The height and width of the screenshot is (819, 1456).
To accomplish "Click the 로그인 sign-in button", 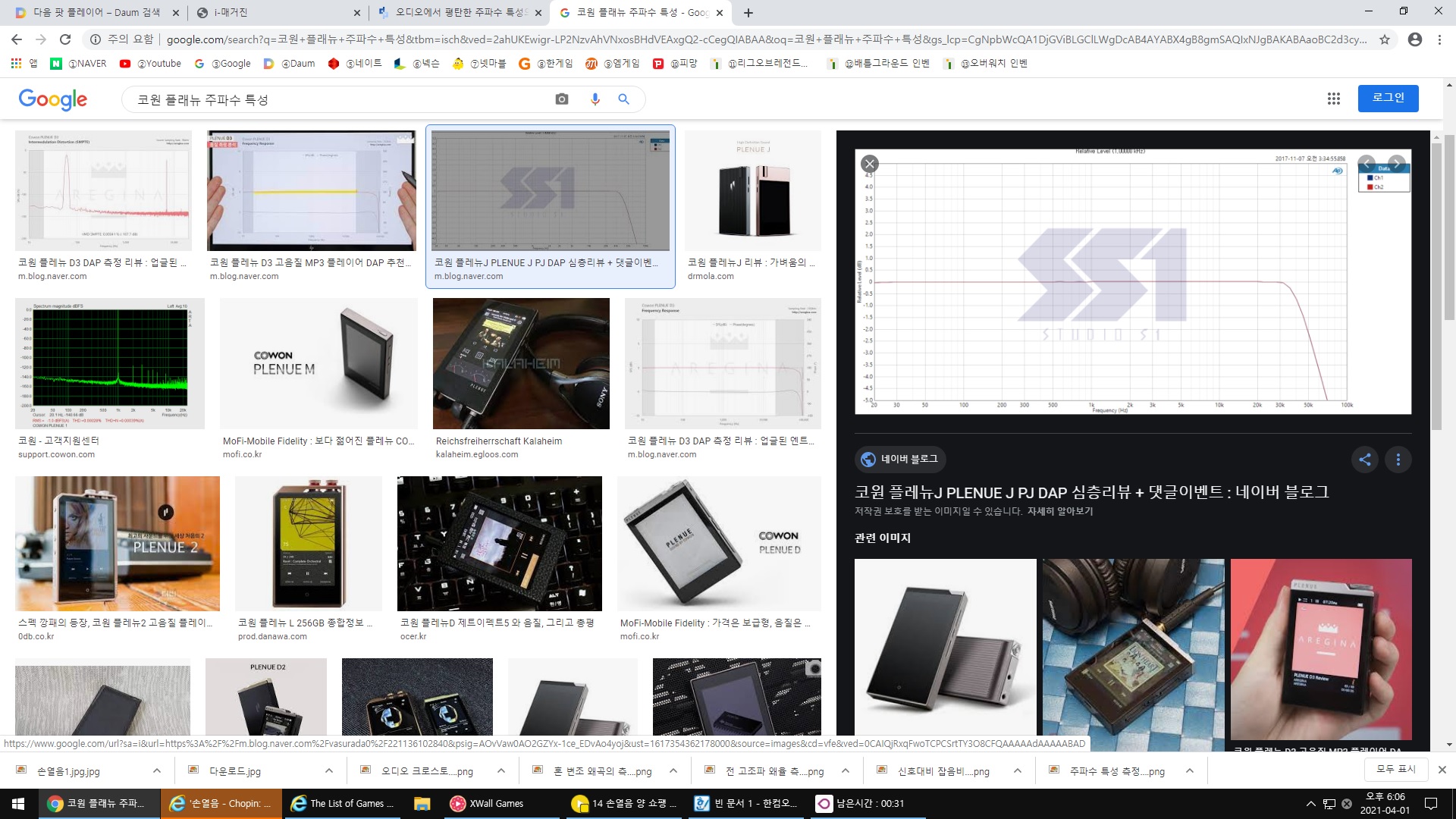I will 1388,98.
